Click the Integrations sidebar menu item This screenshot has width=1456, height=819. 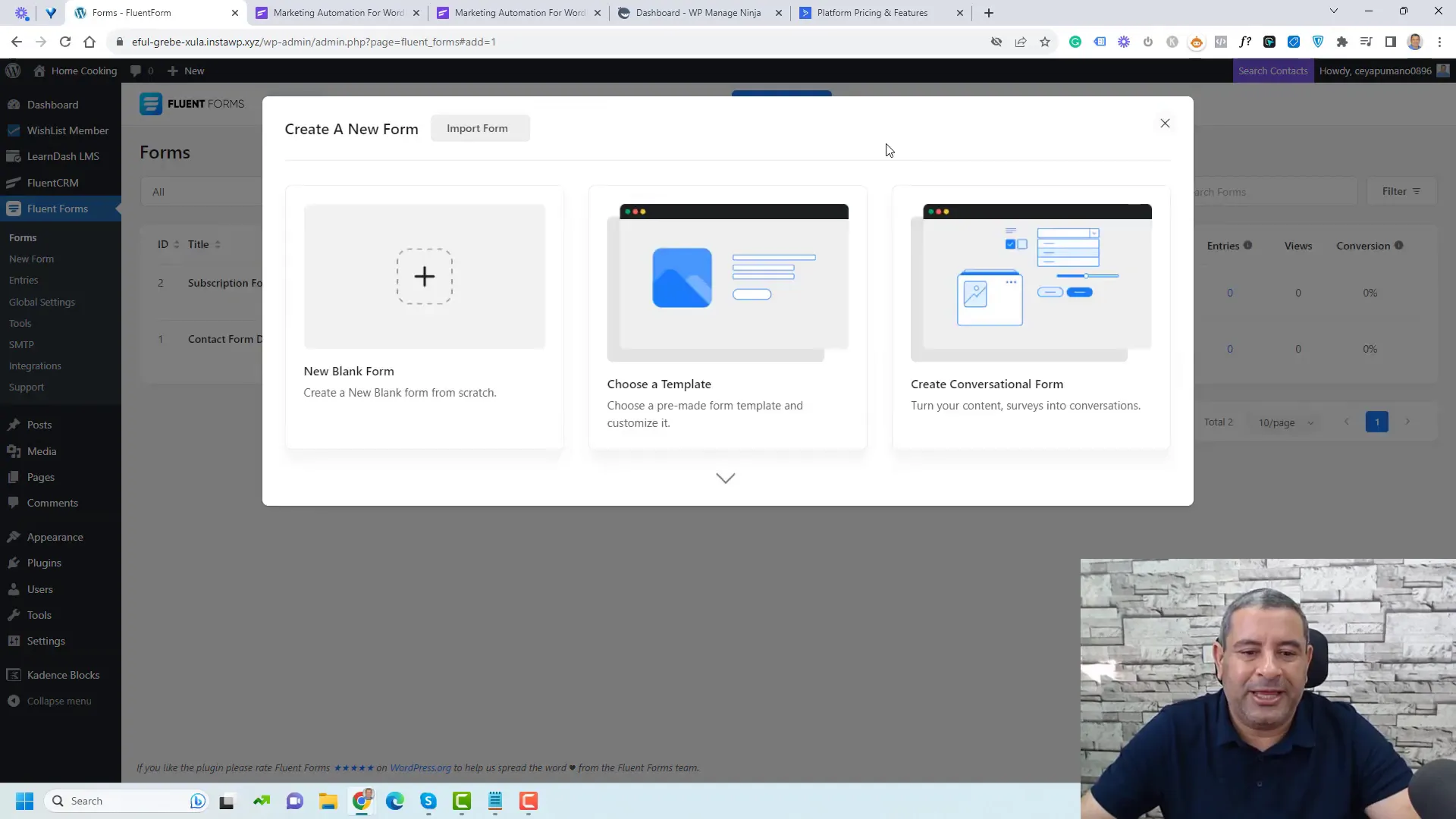click(35, 365)
